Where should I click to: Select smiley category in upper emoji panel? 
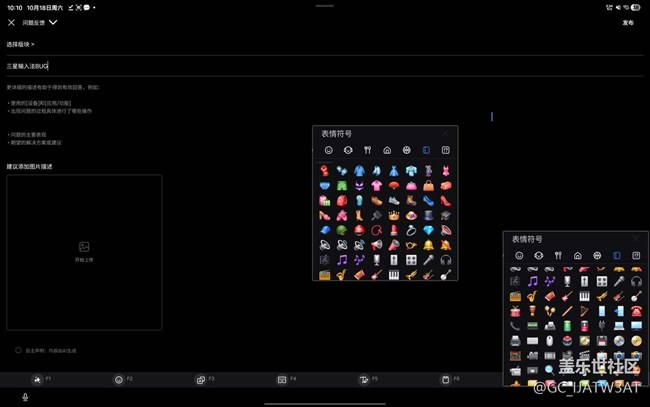point(326,150)
